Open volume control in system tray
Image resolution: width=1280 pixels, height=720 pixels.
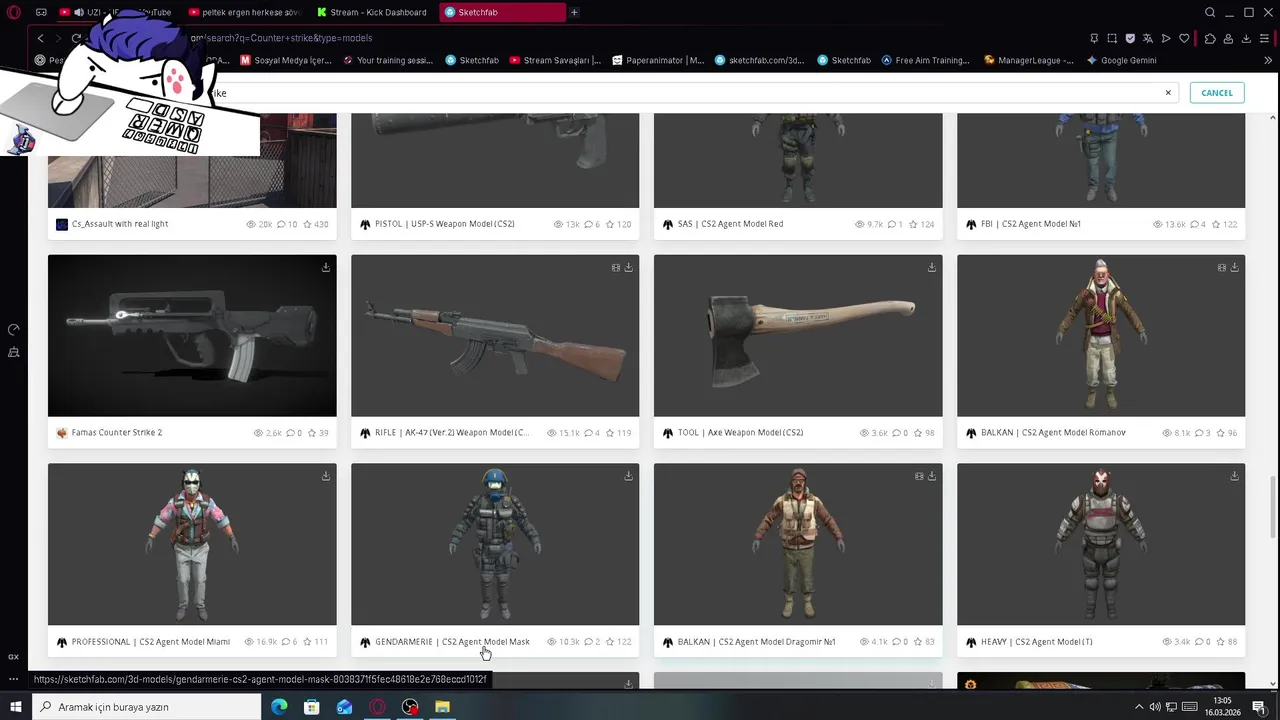click(x=1155, y=707)
